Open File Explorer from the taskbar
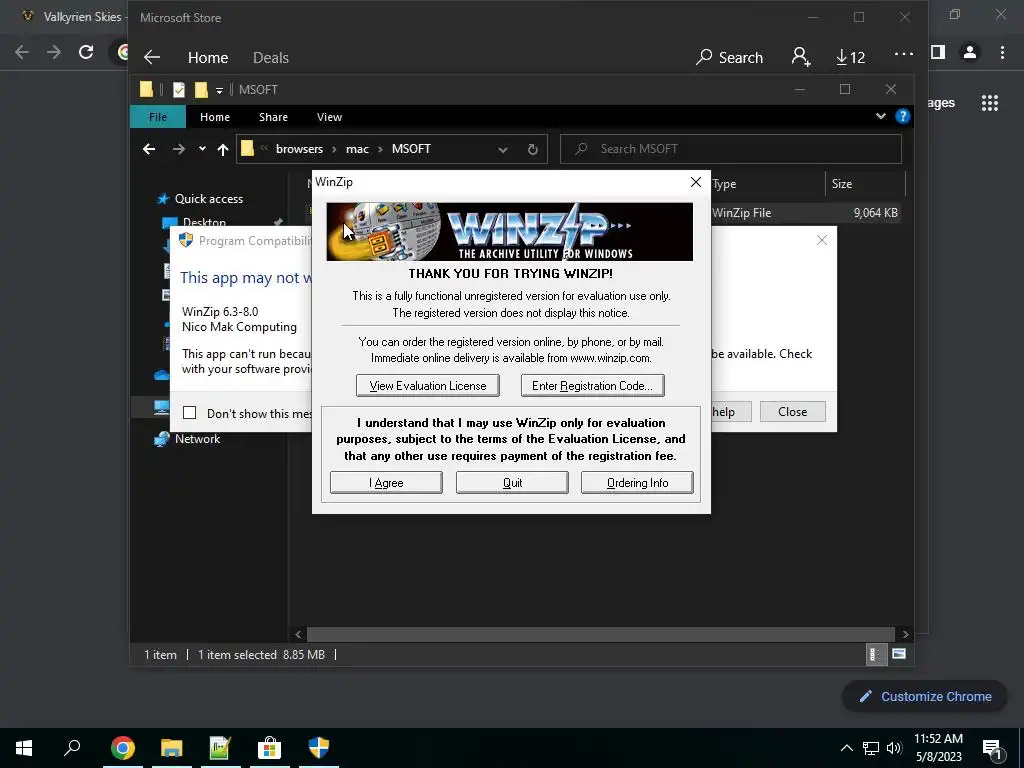This screenshot has height=768, width=1024. [x=172, y=748]
